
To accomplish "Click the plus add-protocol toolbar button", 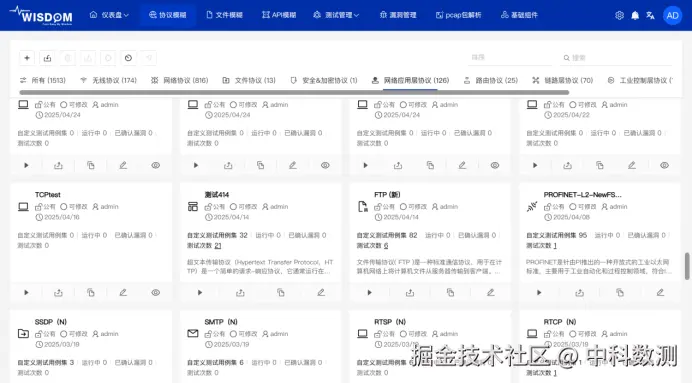I will [x=27, y=58].
